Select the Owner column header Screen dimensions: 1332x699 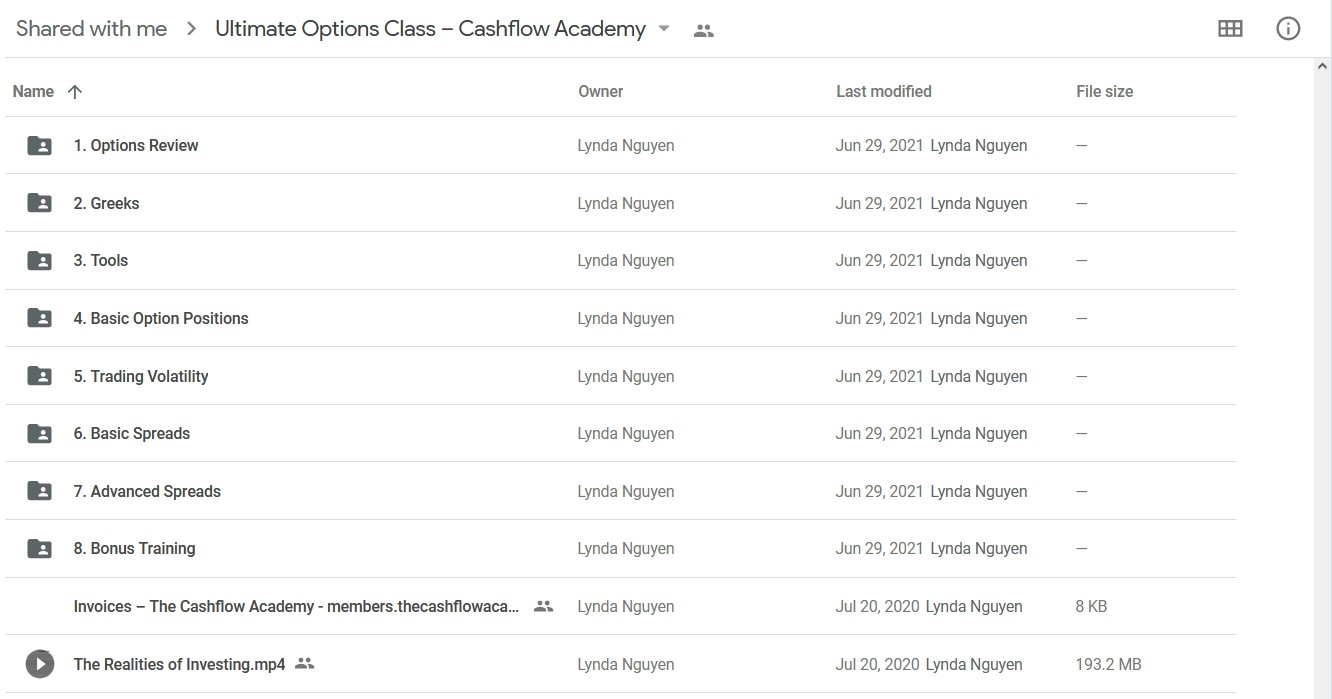pyautogui.click(x=600, y=91)
